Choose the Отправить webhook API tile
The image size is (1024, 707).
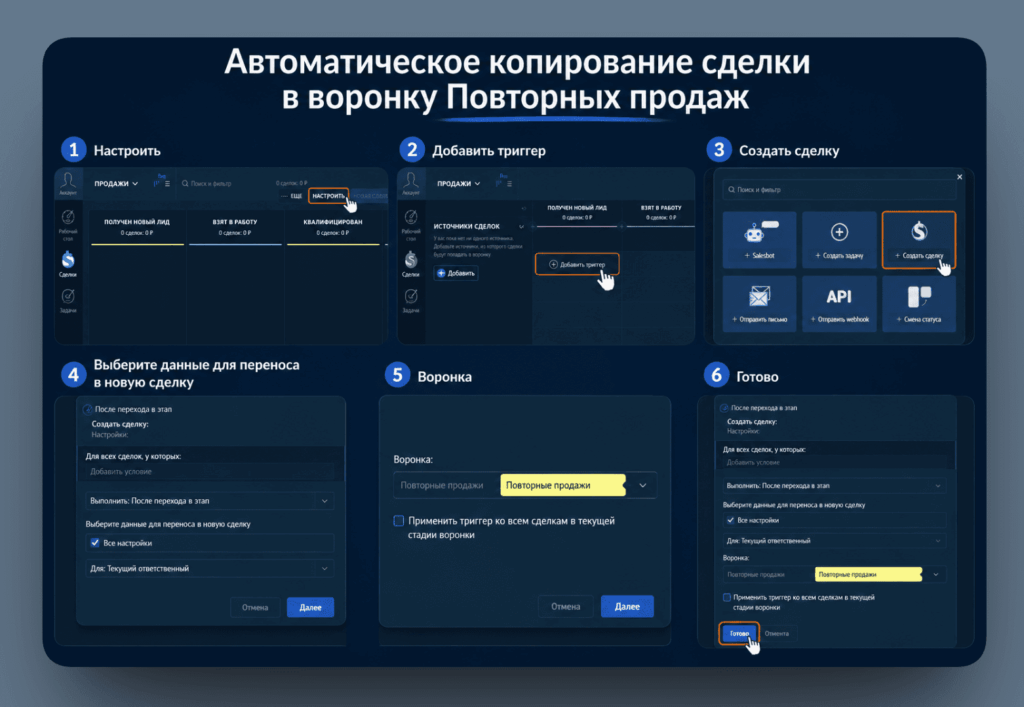[839, 304]
